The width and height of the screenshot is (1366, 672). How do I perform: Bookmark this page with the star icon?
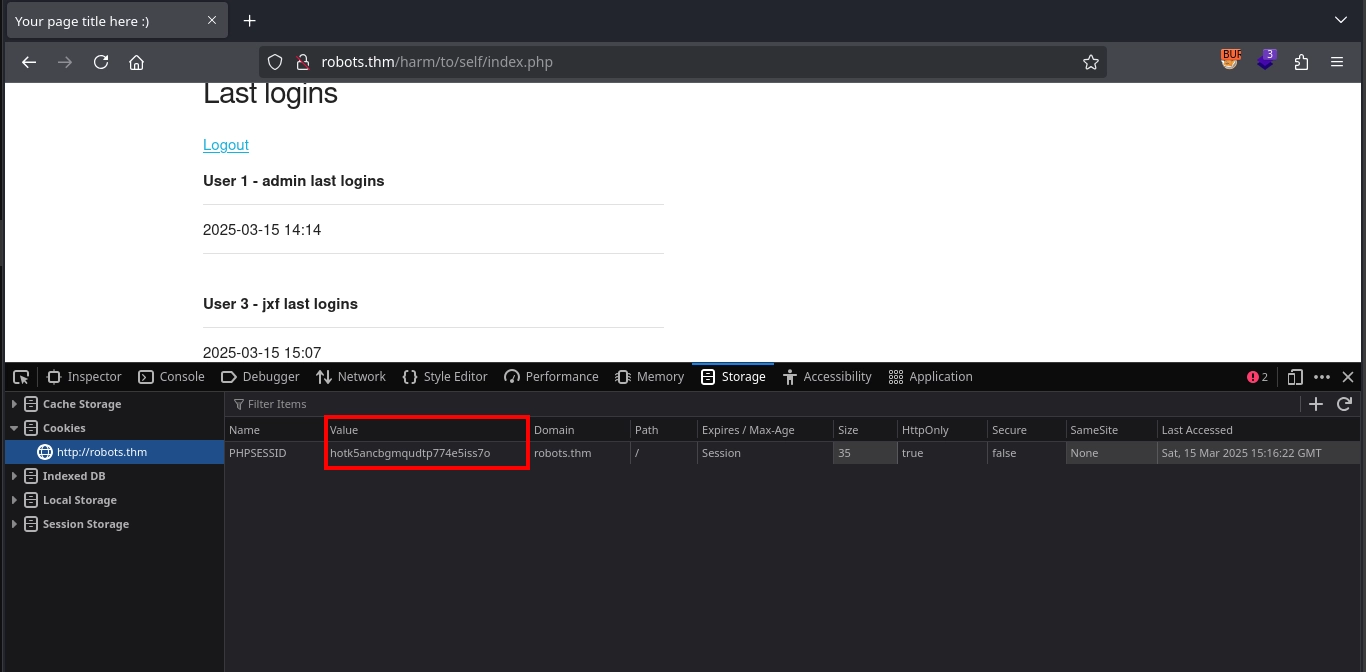(1090, 62)
